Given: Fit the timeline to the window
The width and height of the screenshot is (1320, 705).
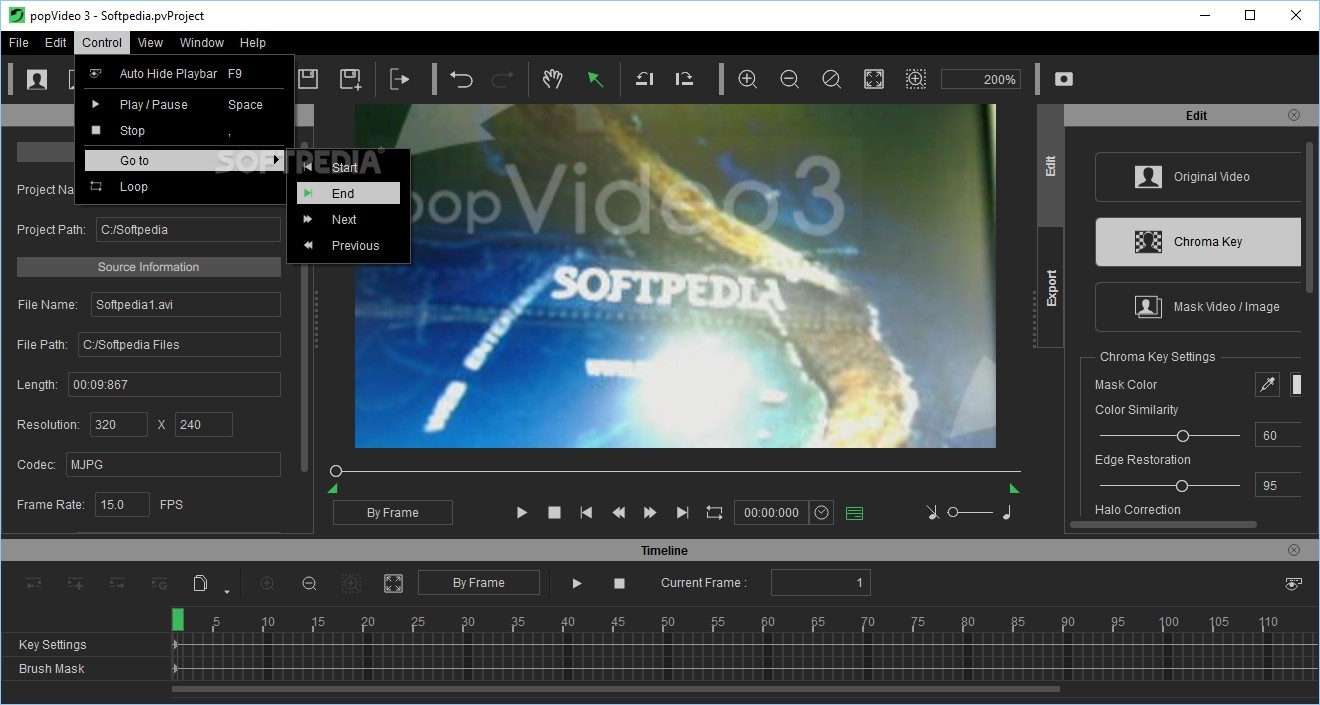Looking at the screenshot, I should tap(393, 583).
